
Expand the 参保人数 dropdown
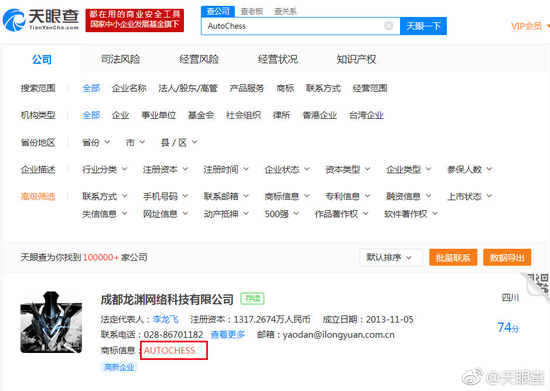pyautogui.click(x=469, y=169)
